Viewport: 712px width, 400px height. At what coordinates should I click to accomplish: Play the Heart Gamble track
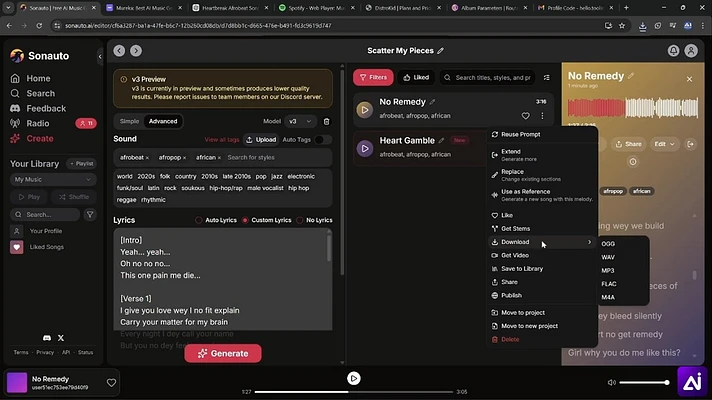[x=365, y=148]
